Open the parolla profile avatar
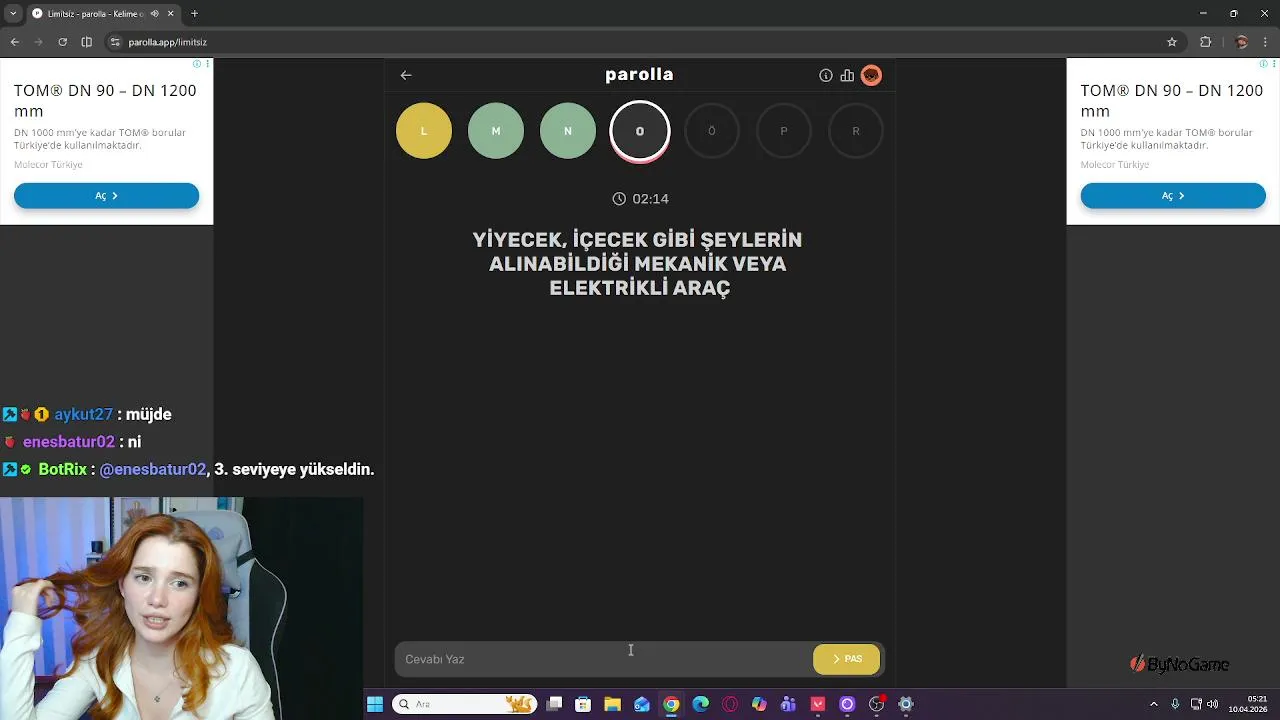The height and width of the screenshot is (720, 1280). pyautogui.click(x=871, y=75)
